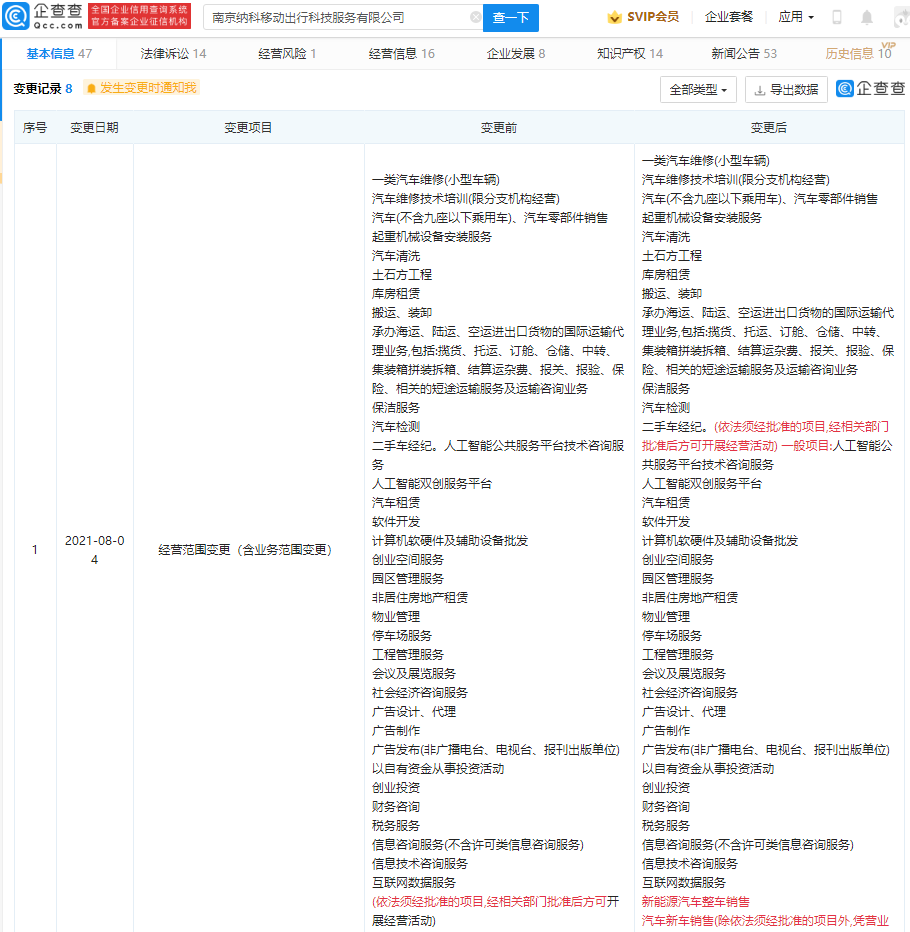Click the bell icon beside change notification
This screenshot has height=932, width=910.
tap(91, 89)
